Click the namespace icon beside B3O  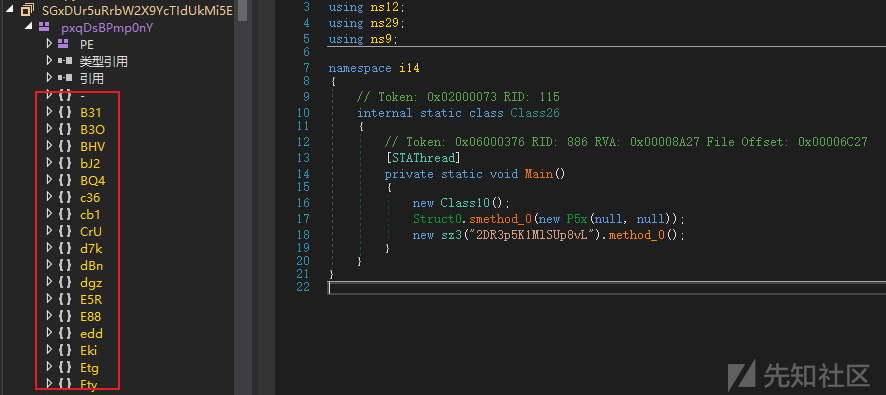[x=65, y=129]
